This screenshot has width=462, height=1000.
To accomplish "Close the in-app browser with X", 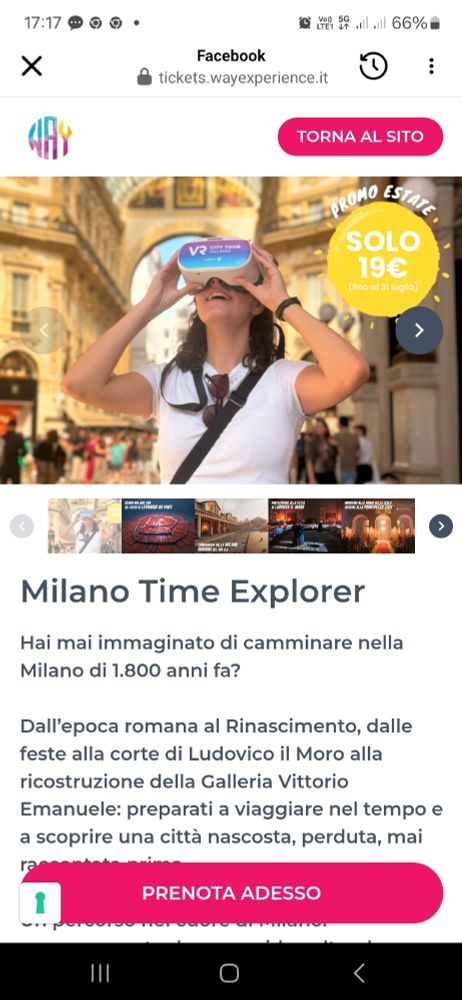I will coord(31,66).
